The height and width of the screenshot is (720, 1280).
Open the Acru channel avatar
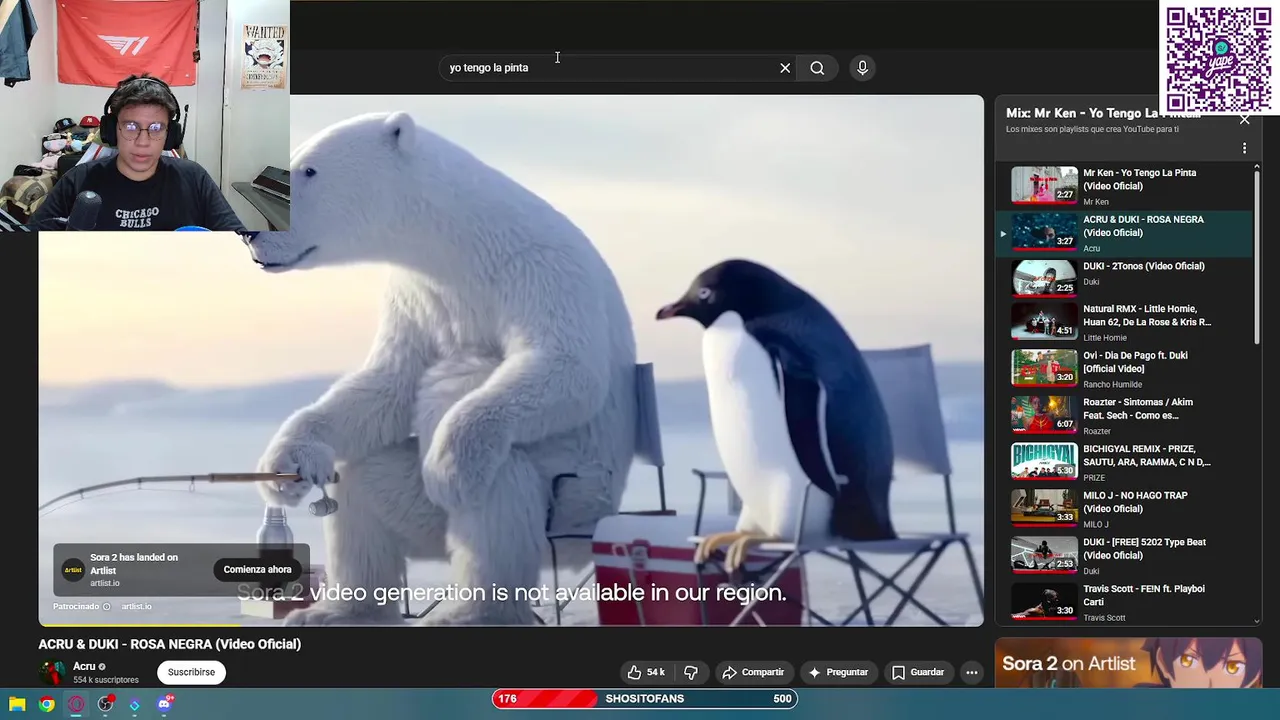tap(52, 672)
